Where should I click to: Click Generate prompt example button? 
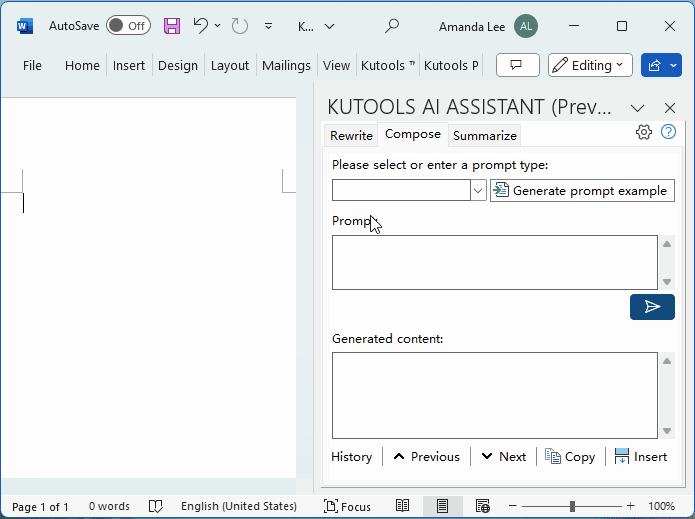[x=582, y=190]
